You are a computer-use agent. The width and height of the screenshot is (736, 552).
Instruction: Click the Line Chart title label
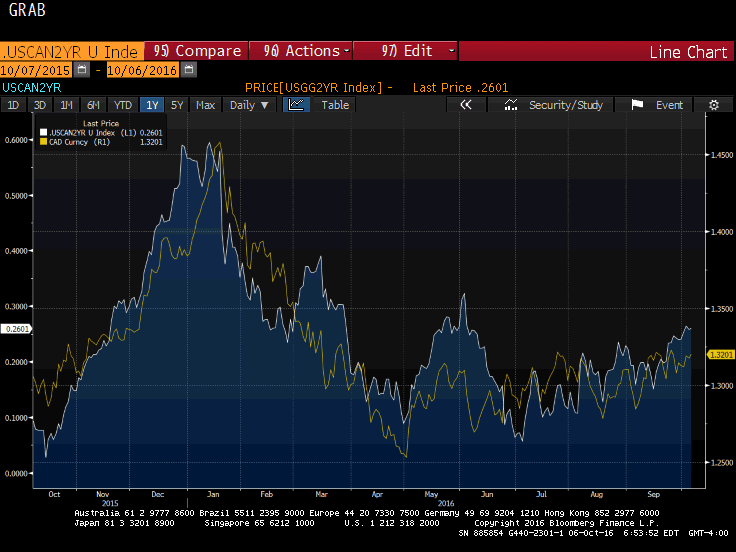coord(688,52)
